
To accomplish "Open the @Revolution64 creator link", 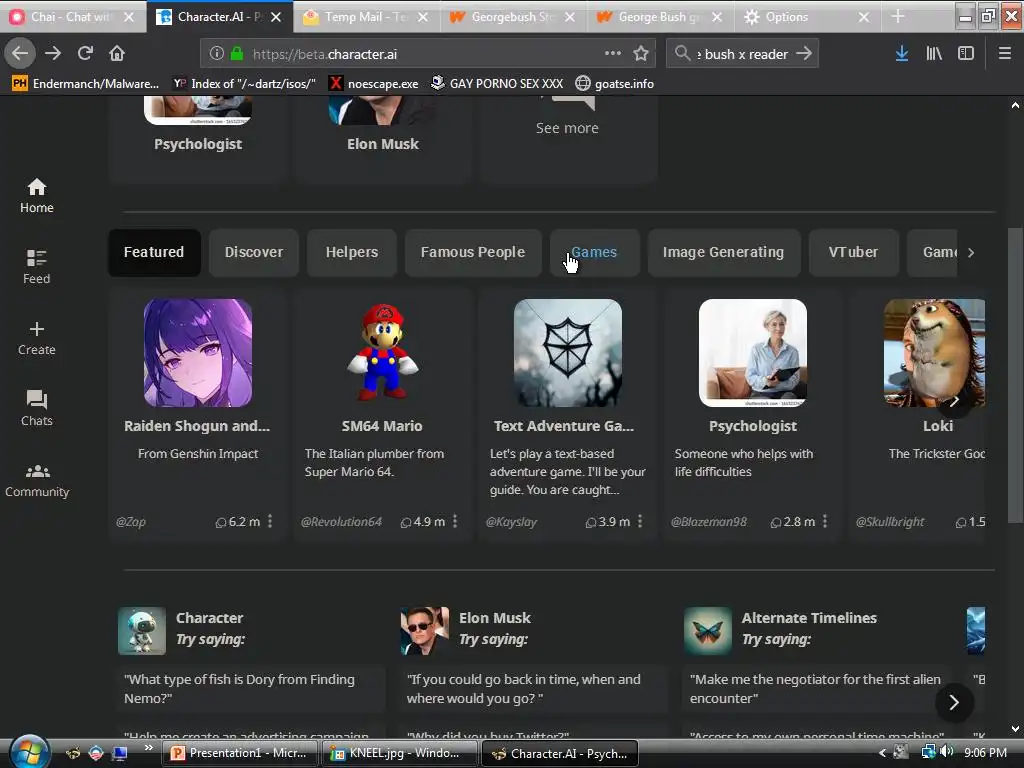I will [x=341, y=522].
